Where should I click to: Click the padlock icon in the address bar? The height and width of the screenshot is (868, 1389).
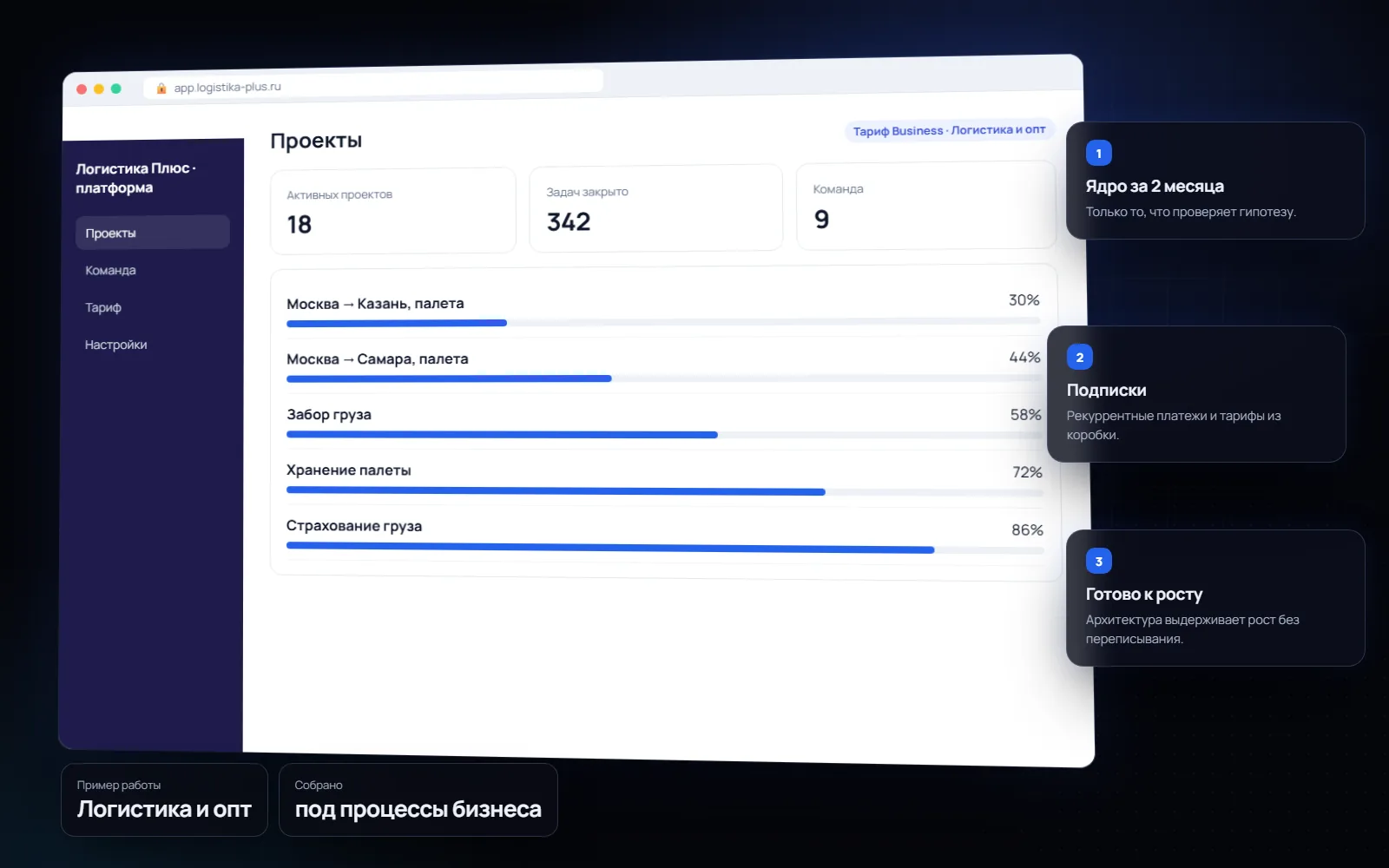(161, 88)
